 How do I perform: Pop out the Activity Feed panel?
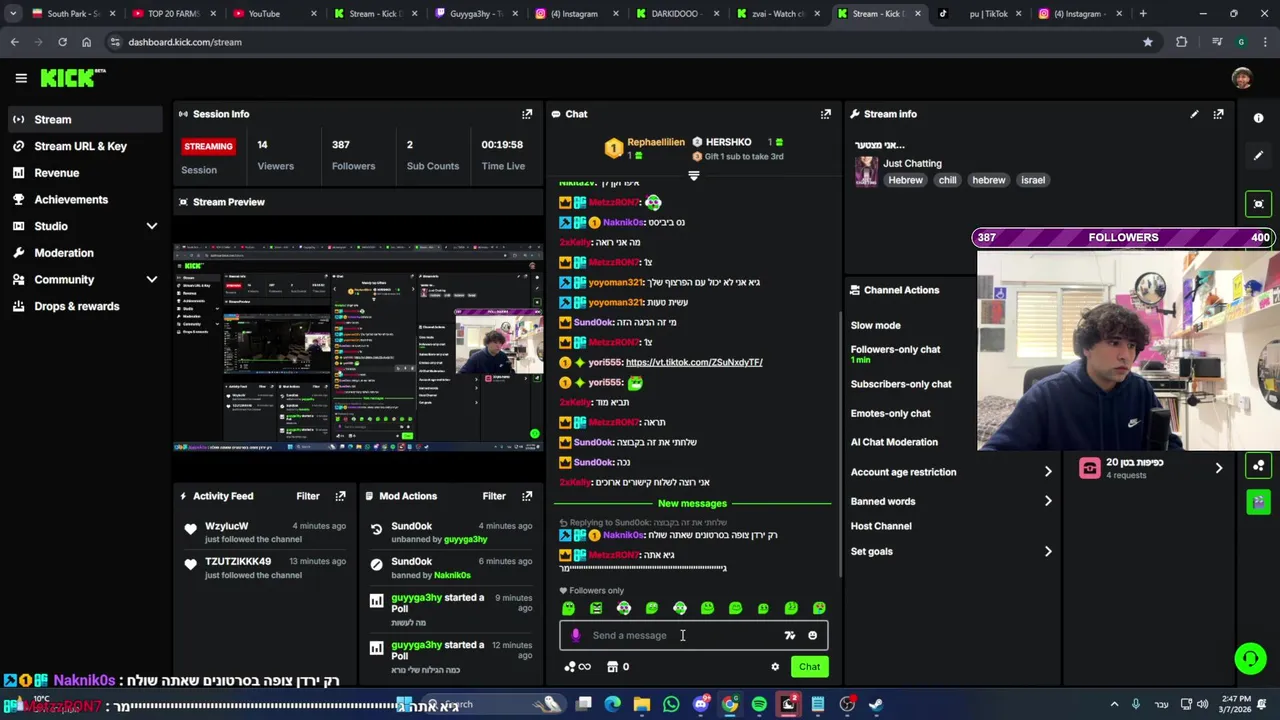pyautogui.click(x=340, y=496)
